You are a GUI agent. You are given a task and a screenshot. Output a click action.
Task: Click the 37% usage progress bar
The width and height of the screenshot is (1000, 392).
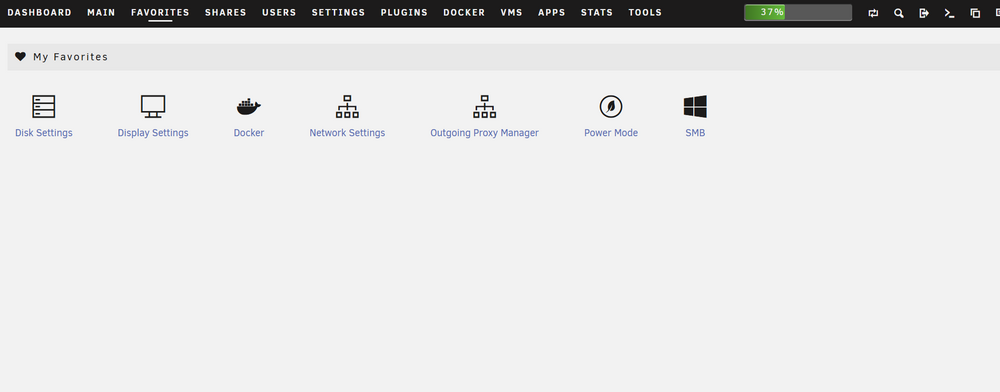(798, 13)
